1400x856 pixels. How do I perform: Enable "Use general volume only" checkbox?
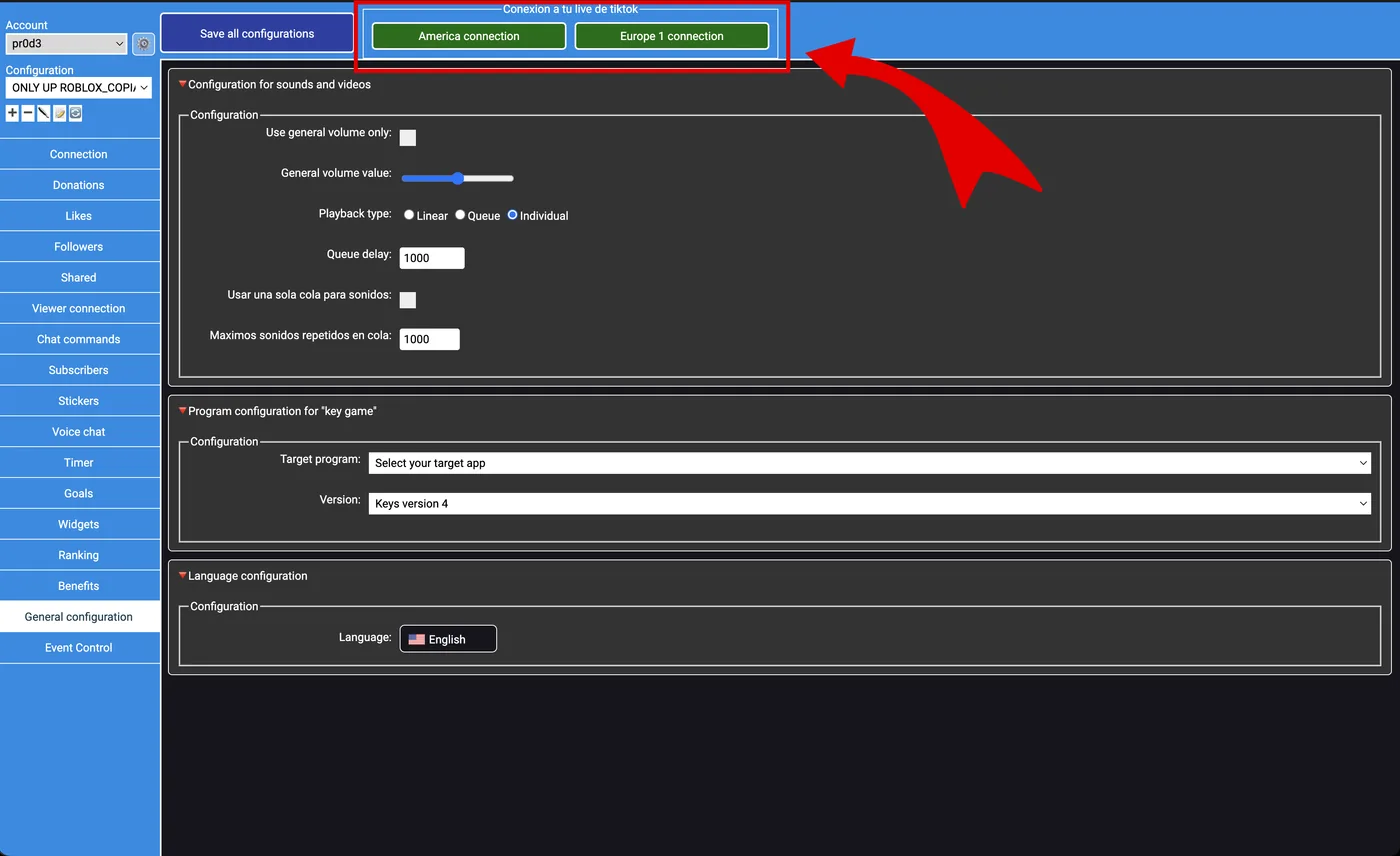tap(408, 138)
